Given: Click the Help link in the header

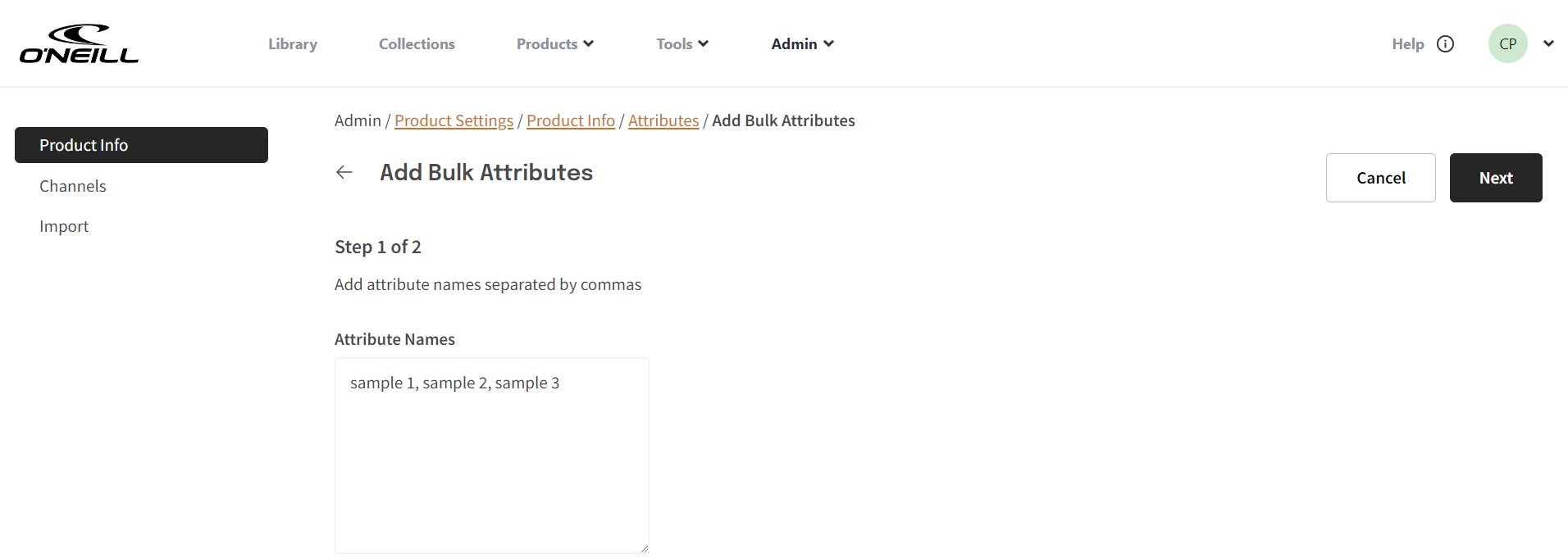Looking at the screenshot, I should pyautogui.click(x=1408, y=43).
